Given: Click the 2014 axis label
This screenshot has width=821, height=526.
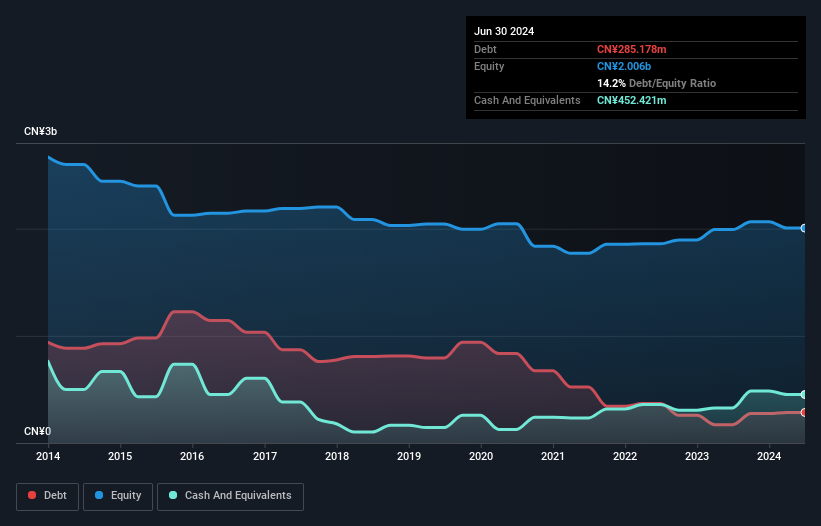Looking at the screenshot, I should [x=48, y=456].
